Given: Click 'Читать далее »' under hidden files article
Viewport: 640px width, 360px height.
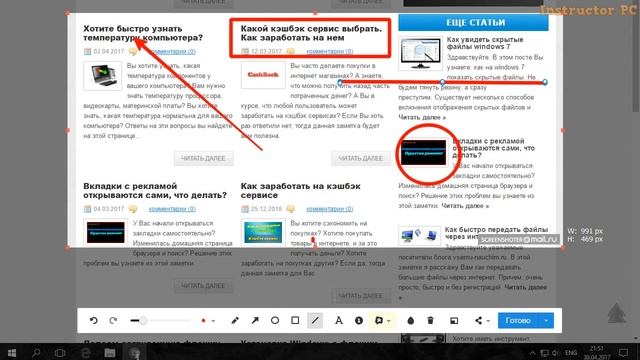Looking at the screenshot, I should point(422,118).
